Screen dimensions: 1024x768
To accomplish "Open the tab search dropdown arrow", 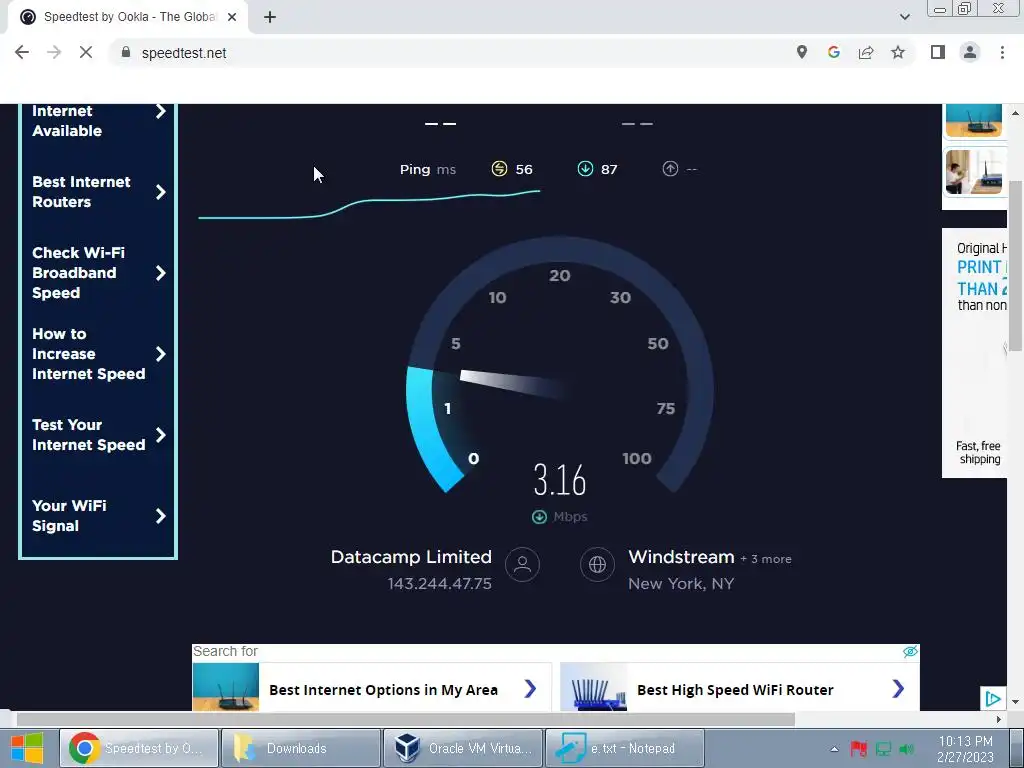I will tap(904, 17).
